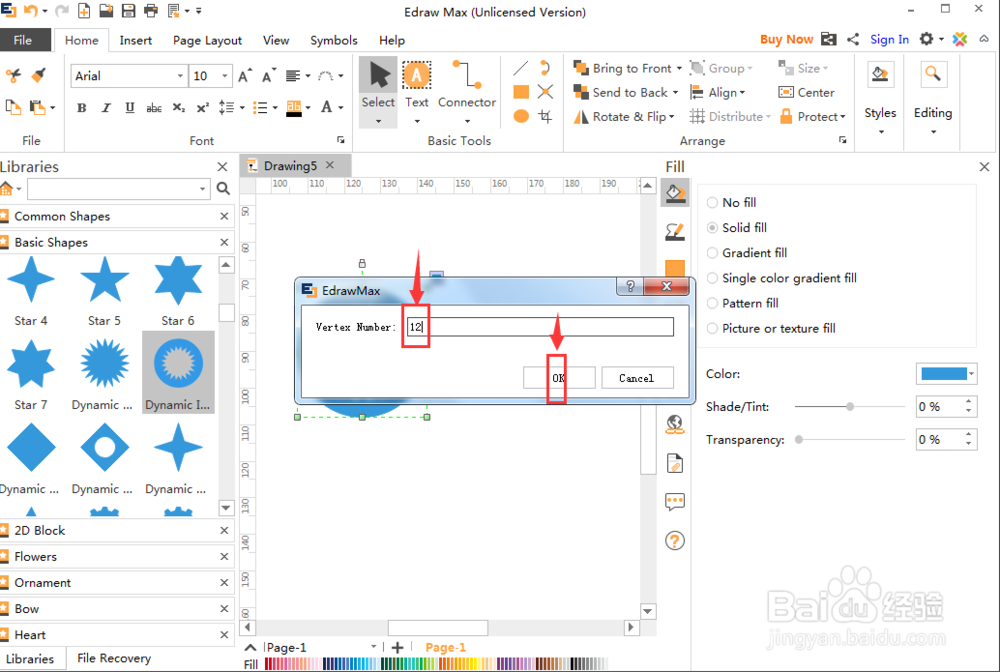Adjust the Shade/Tint slider
This screenshot has height=672, width=1000.
tap(849, 407)
